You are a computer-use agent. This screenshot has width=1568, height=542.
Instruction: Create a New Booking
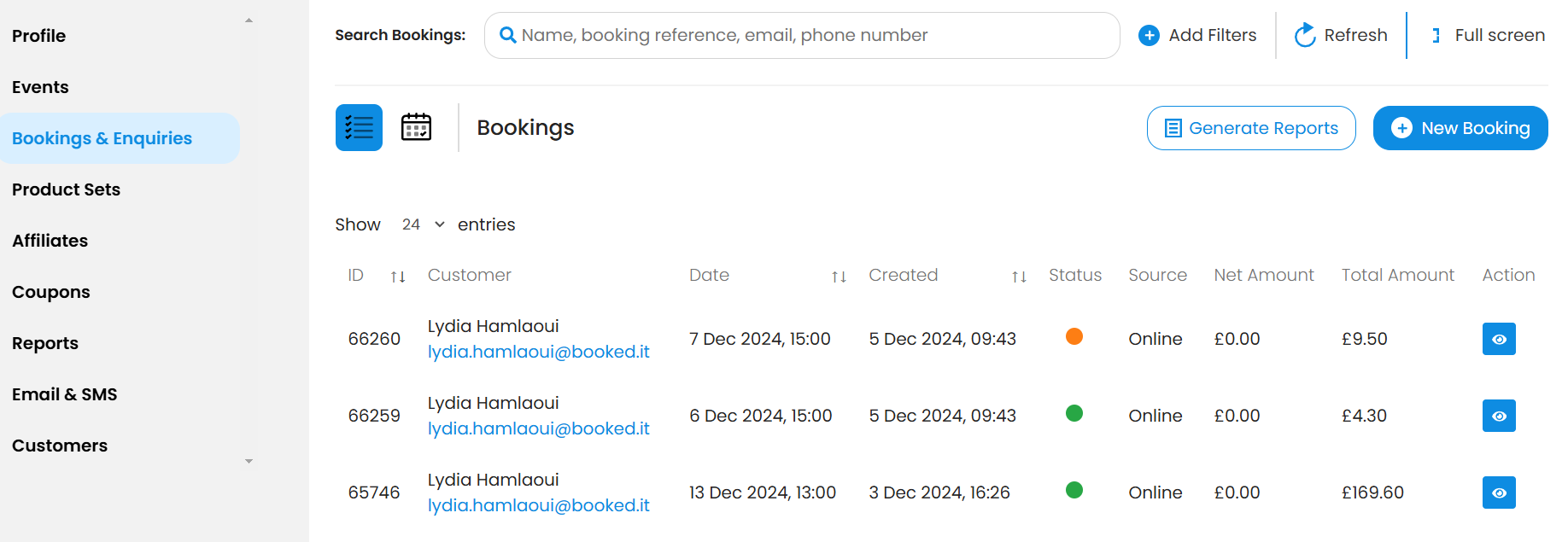tap(1460, 128)
